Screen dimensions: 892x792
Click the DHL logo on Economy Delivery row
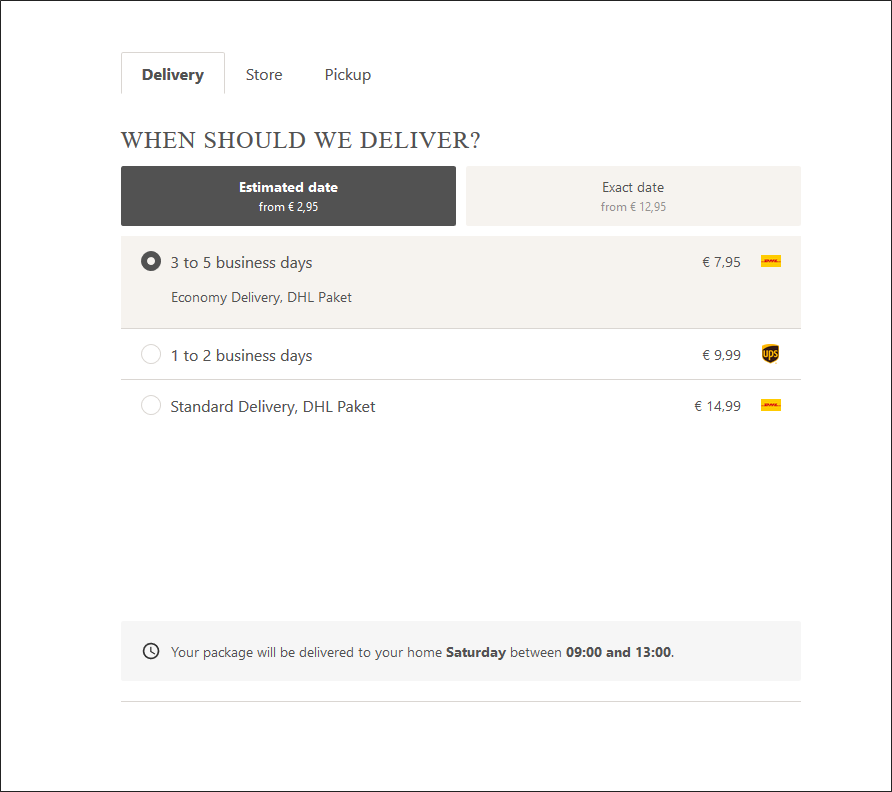point(771,261)
